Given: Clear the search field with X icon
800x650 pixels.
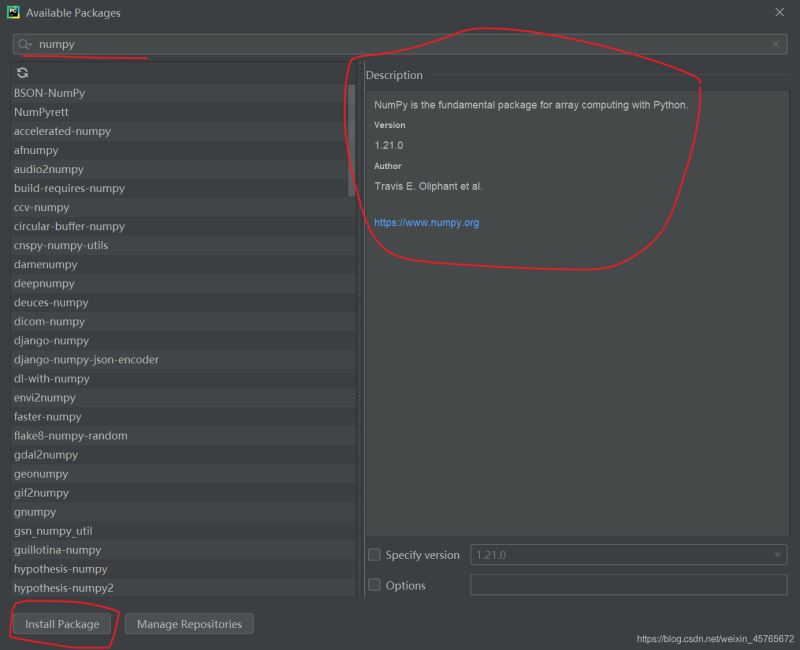Looking at the screenshot, I should coord(775,45).
